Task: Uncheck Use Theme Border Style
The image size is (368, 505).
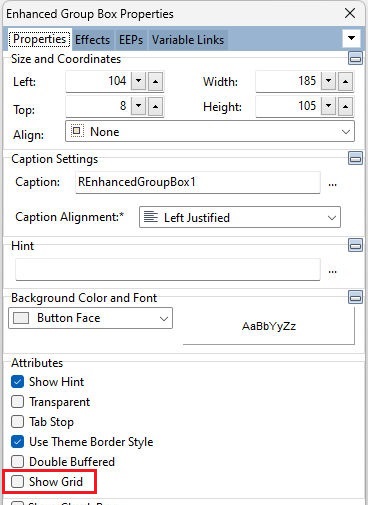Action: pos(17,442)
